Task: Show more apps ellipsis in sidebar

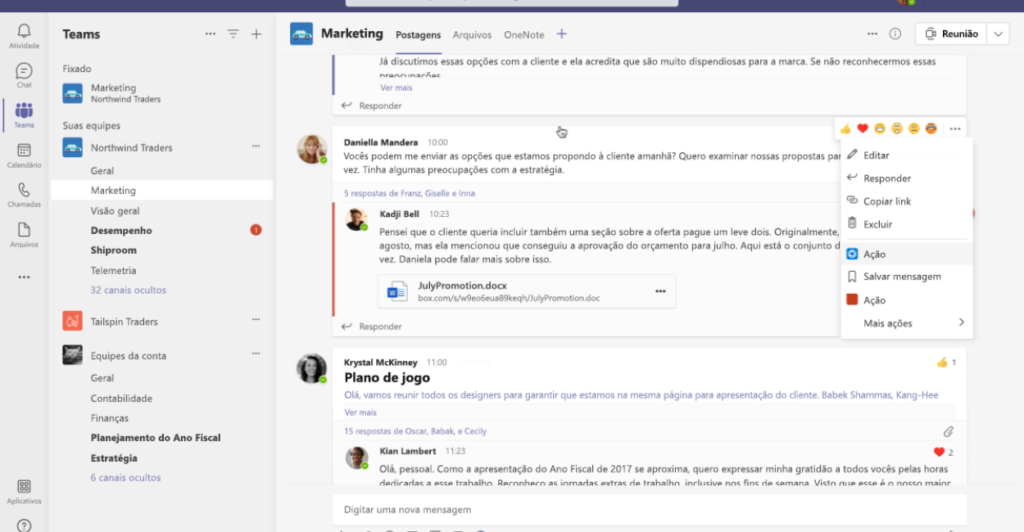Action: pos(24,277)
